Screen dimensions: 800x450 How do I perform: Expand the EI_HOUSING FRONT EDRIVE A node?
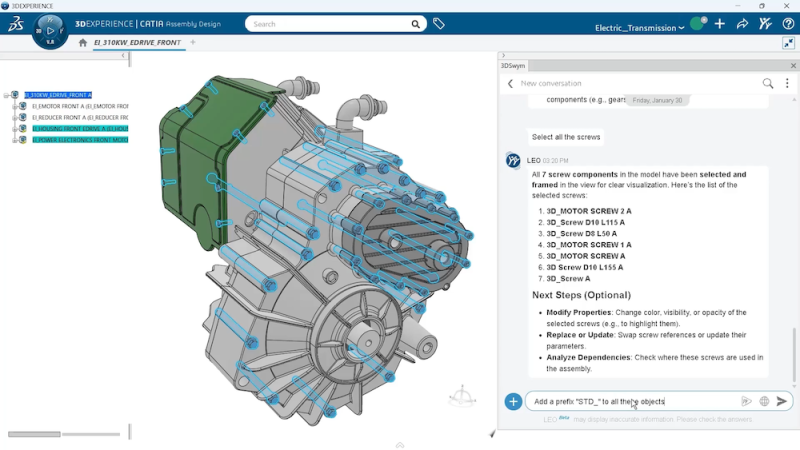pos(14,129)
